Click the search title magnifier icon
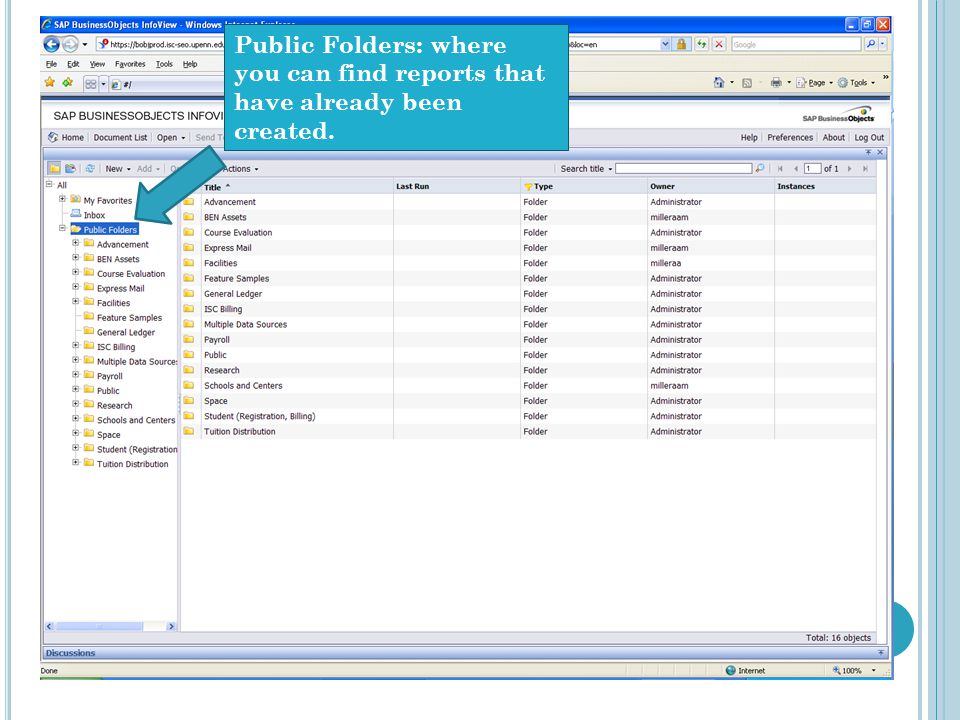Screen dimensions: 960x720 tap(760, 168)
